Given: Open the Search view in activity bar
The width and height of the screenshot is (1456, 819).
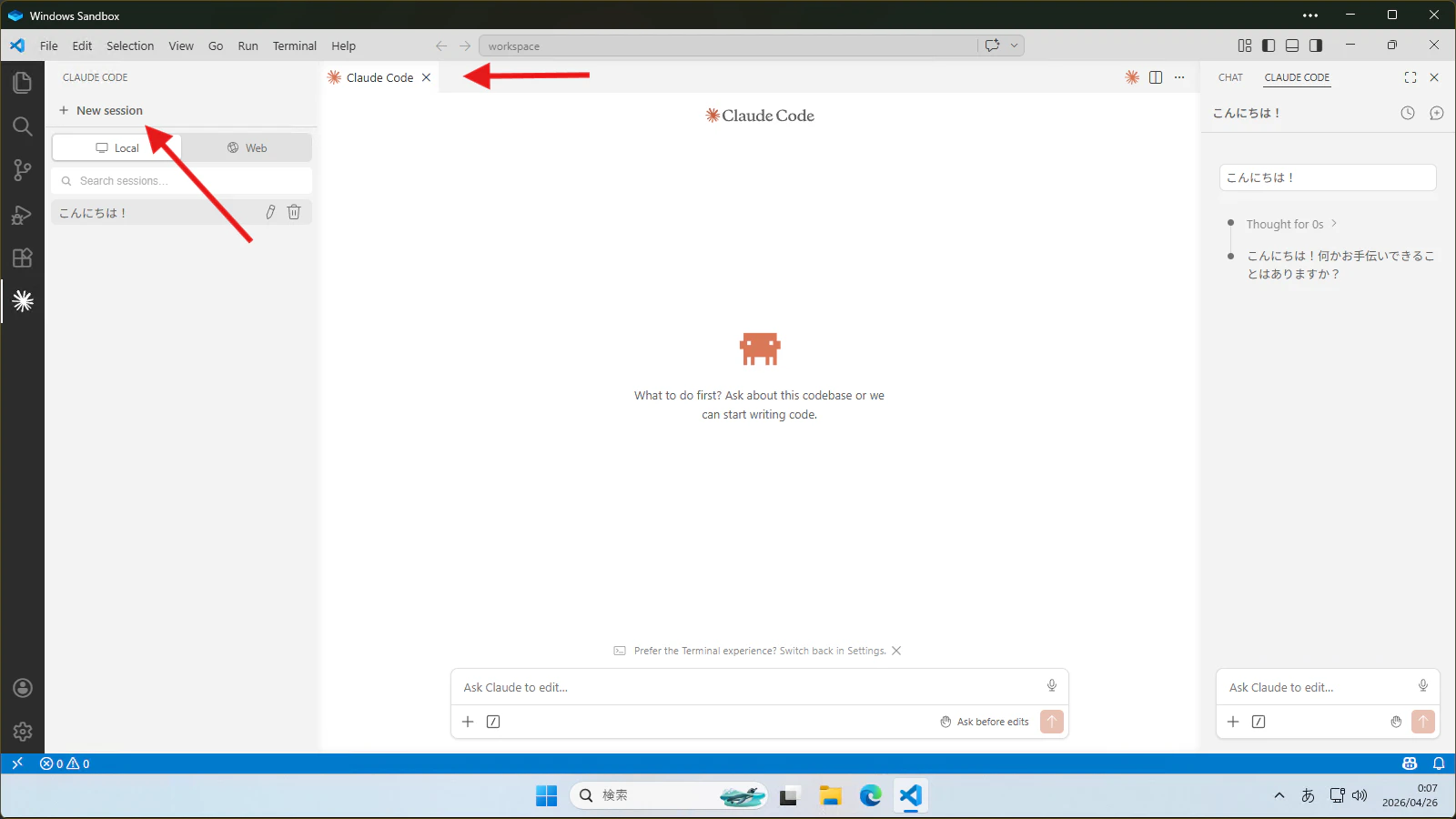Looking at the screenshot, I should tap(22, 126).
